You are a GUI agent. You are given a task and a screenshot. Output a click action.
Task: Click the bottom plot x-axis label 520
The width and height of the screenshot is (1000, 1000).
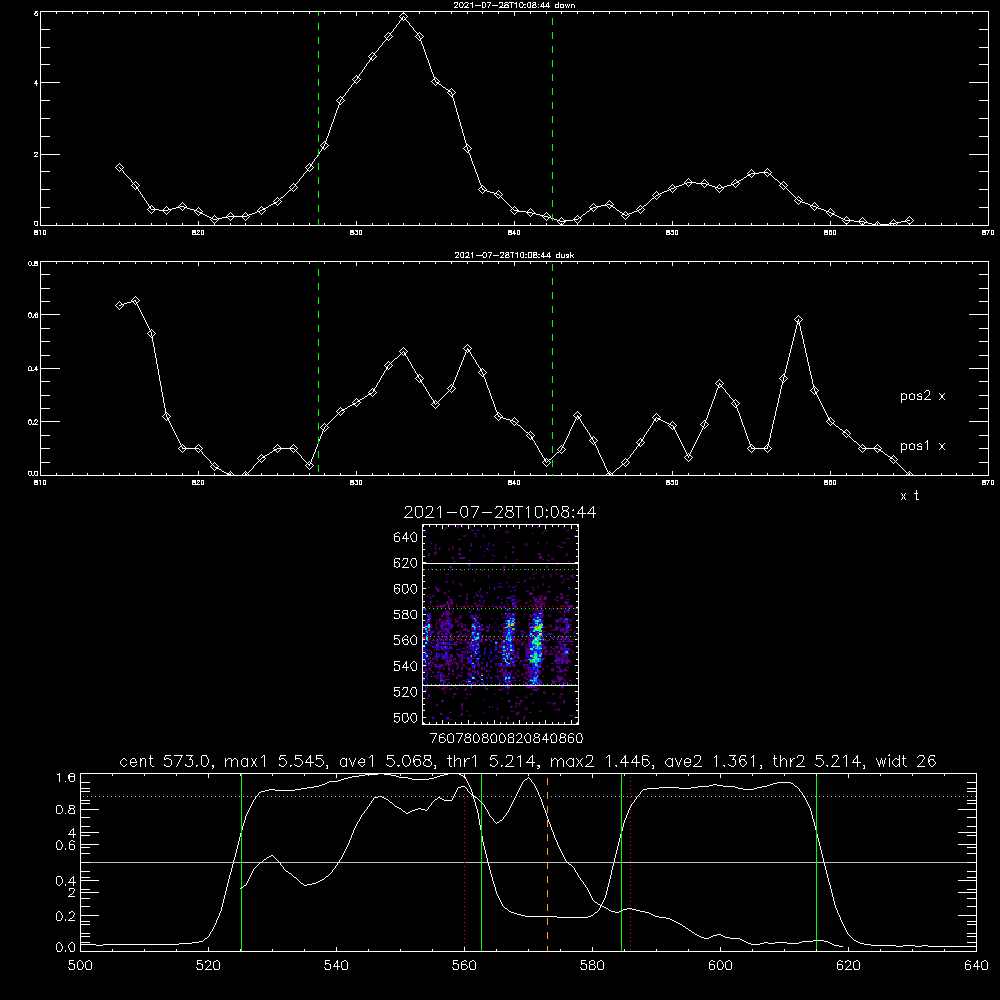pos(209,966)
